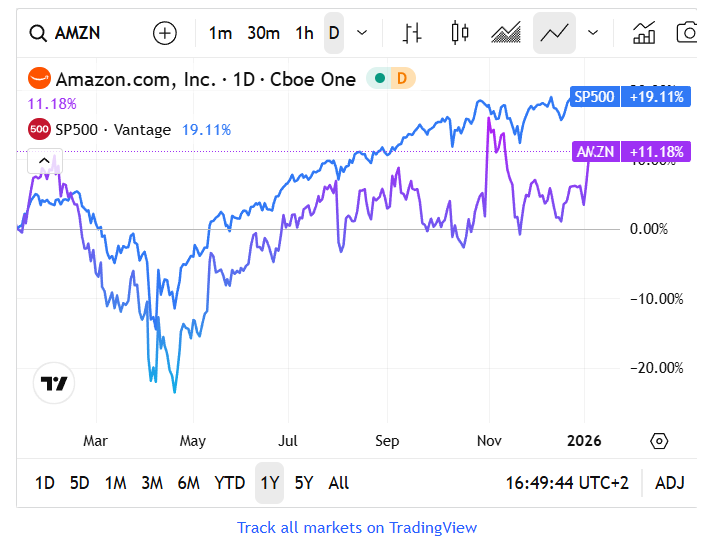The image size is (712, 546).
Task: Open Track all markets on TradingView link
Action: (357, 527)
